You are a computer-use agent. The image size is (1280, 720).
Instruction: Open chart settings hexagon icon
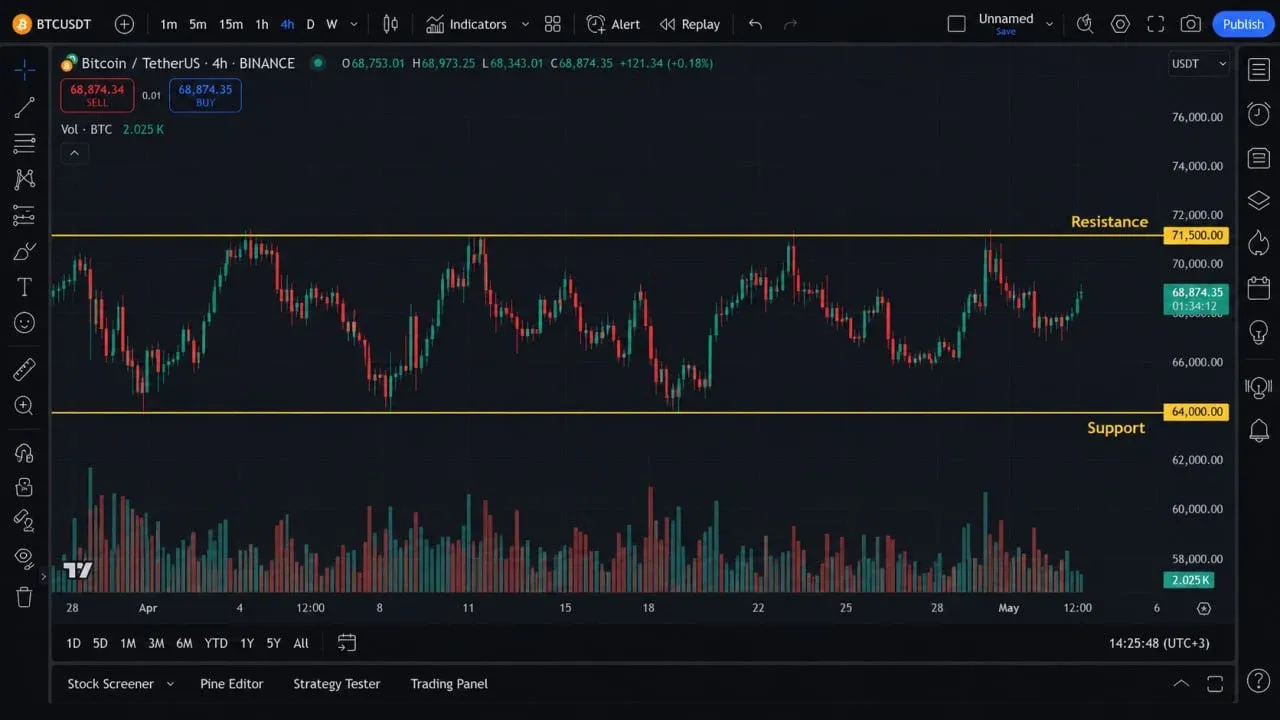[x=1120, y=24]
